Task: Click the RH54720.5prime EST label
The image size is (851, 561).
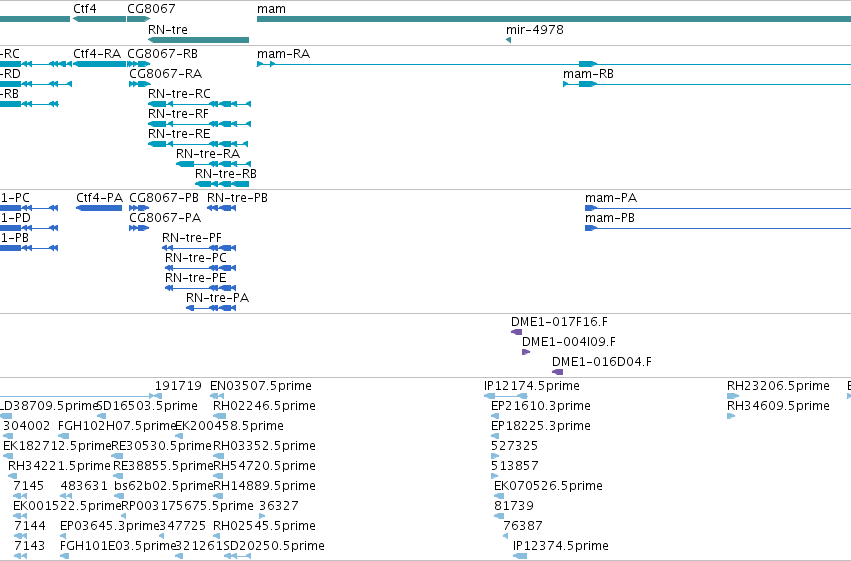Action: [x=264, y=466]
